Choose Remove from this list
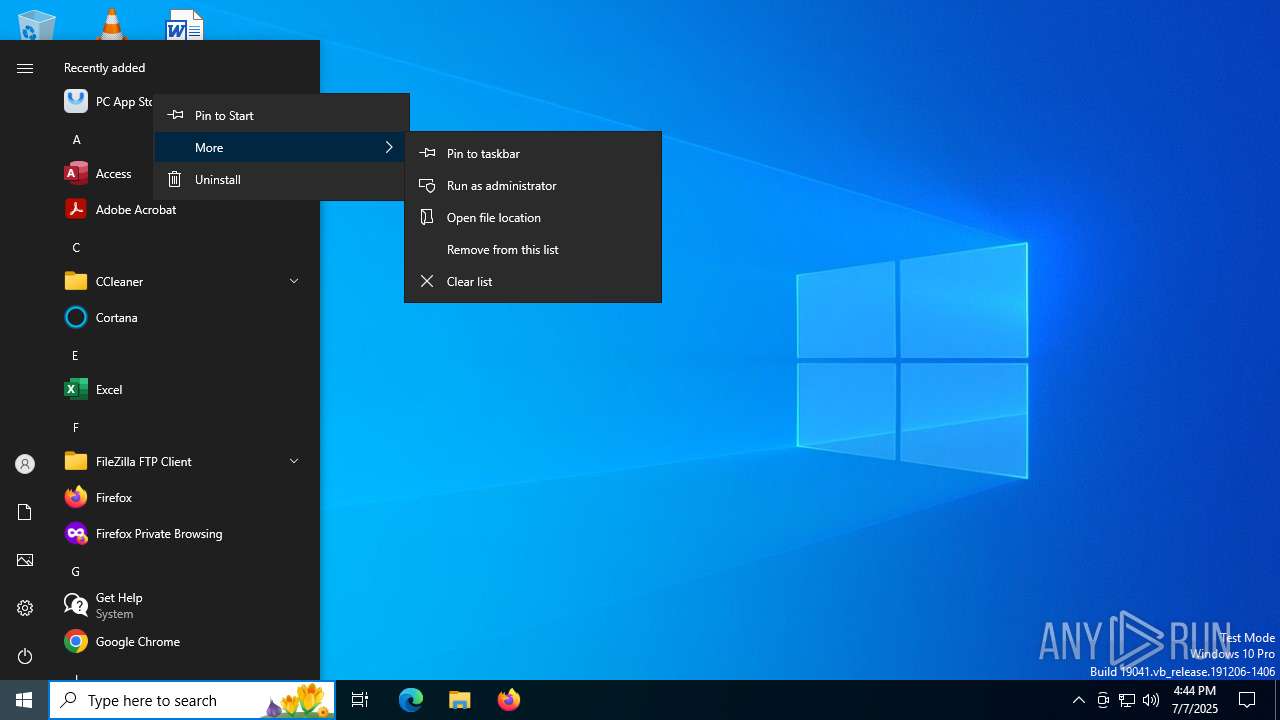 533,249
